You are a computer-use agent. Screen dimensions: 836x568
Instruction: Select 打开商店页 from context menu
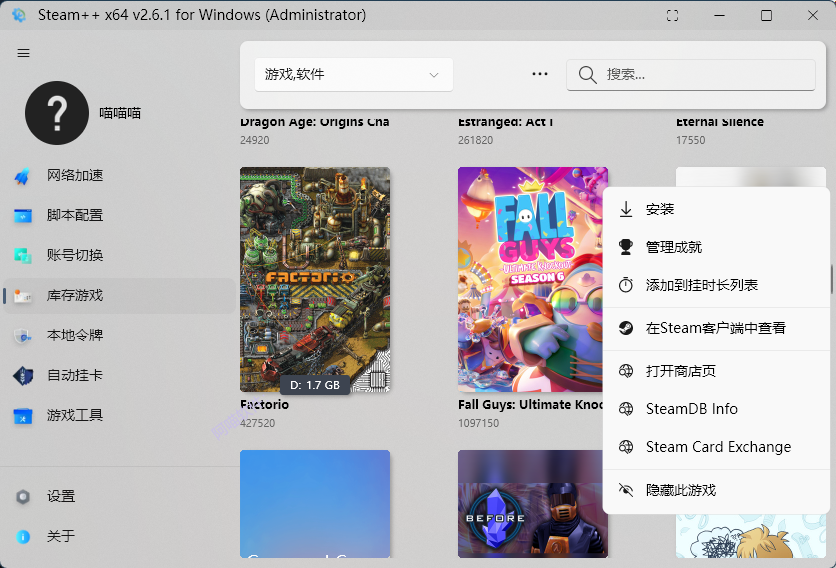pos(716,371)
